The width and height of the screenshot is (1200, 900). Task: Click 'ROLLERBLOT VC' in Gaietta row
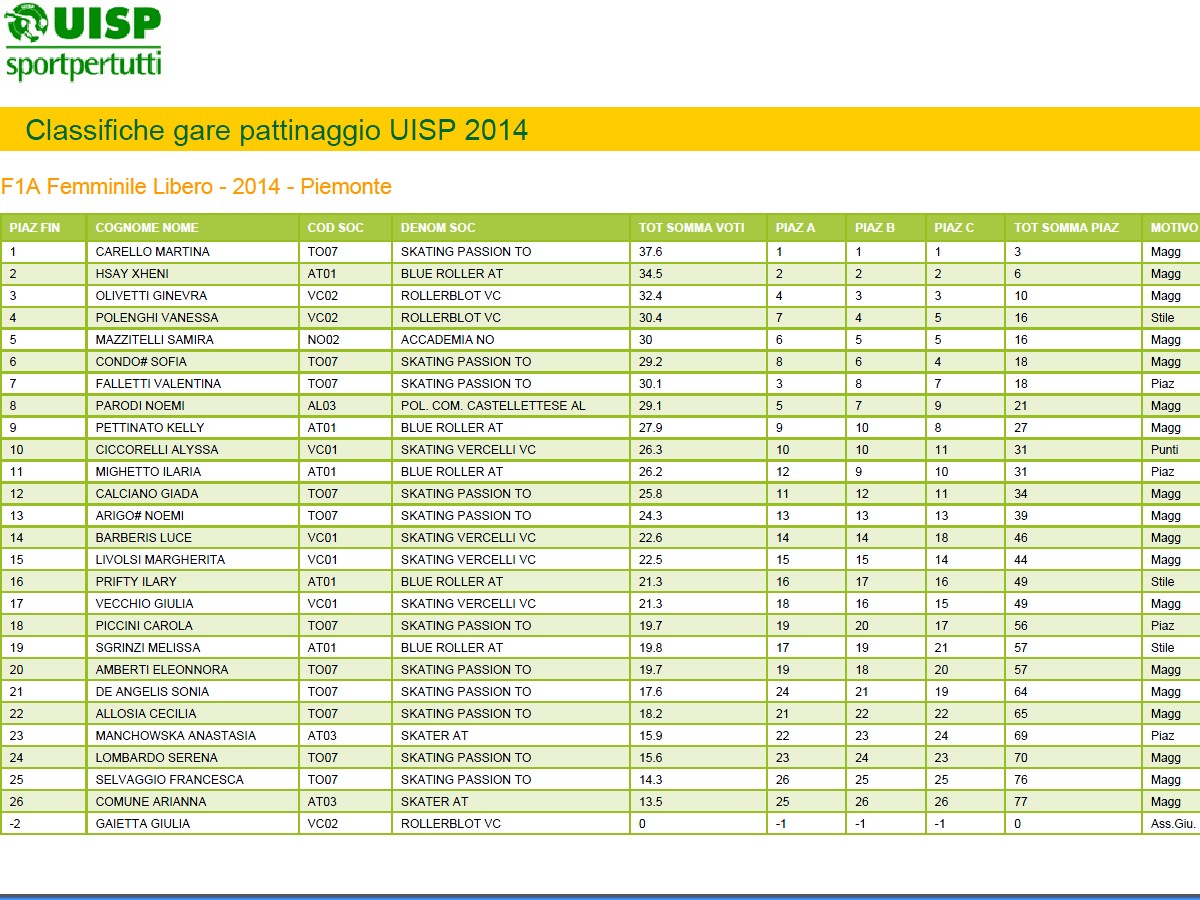click(451, 824)
